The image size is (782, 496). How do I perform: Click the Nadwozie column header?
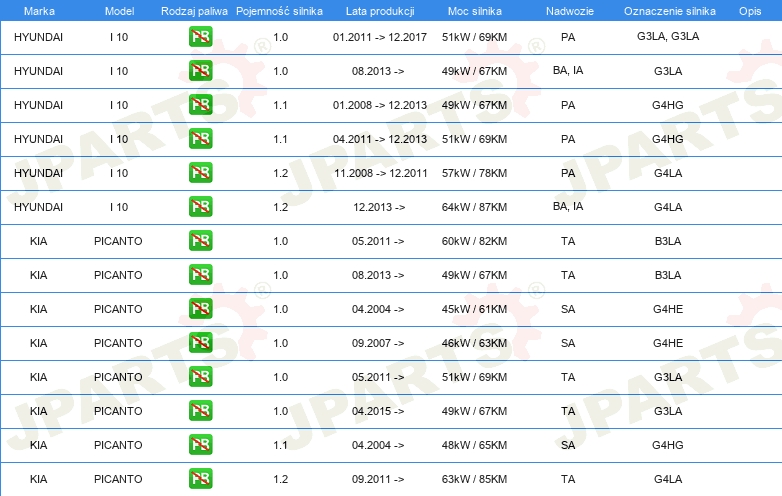click(568, 10)
